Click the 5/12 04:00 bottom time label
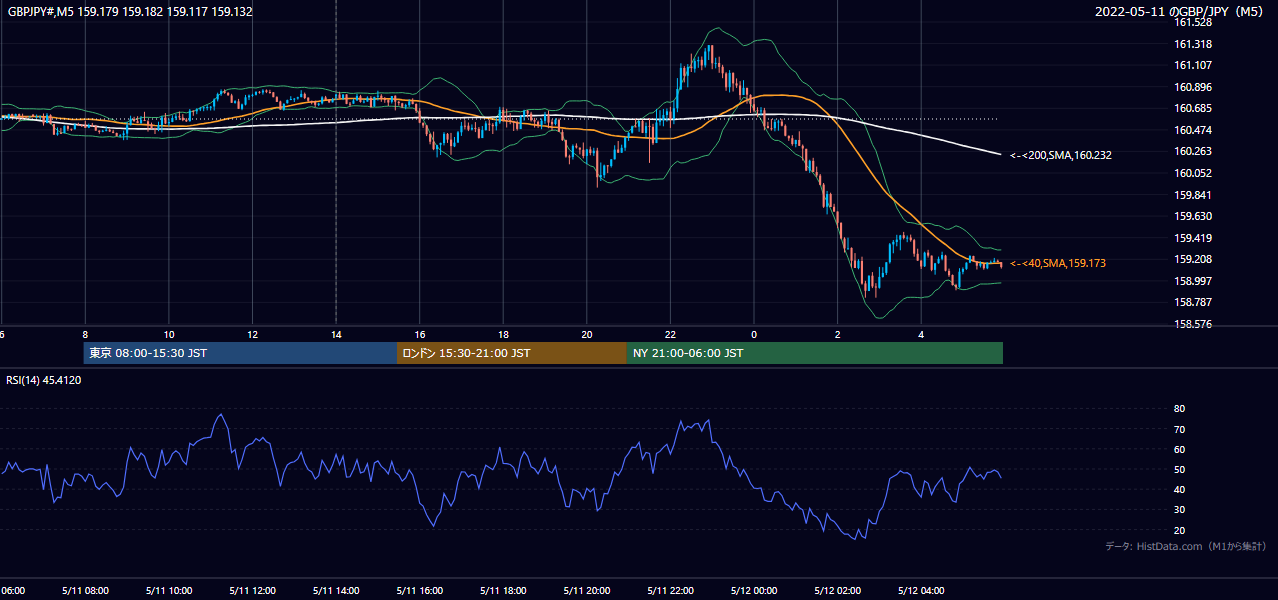Screen dimensions: 1278x600 coord(921,591)
